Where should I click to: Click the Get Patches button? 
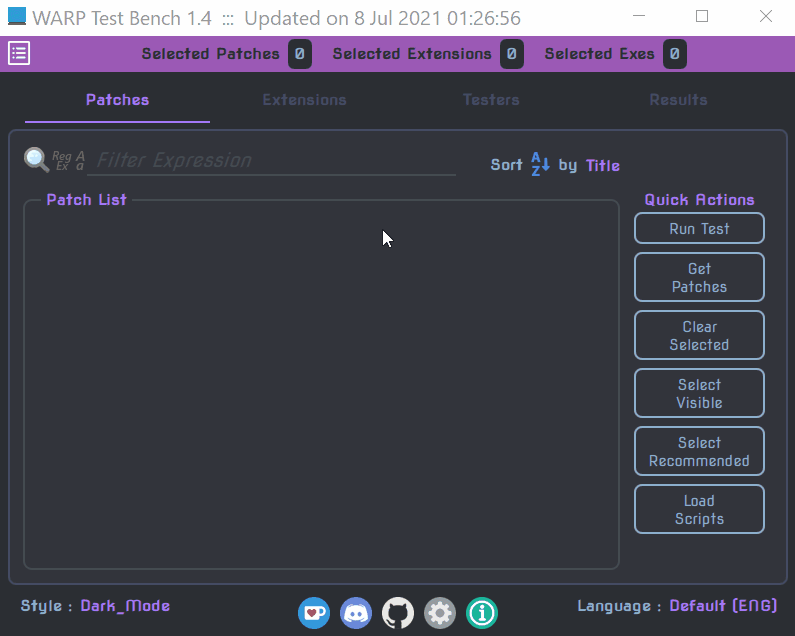pyautogui.click(x=699, y=277)
